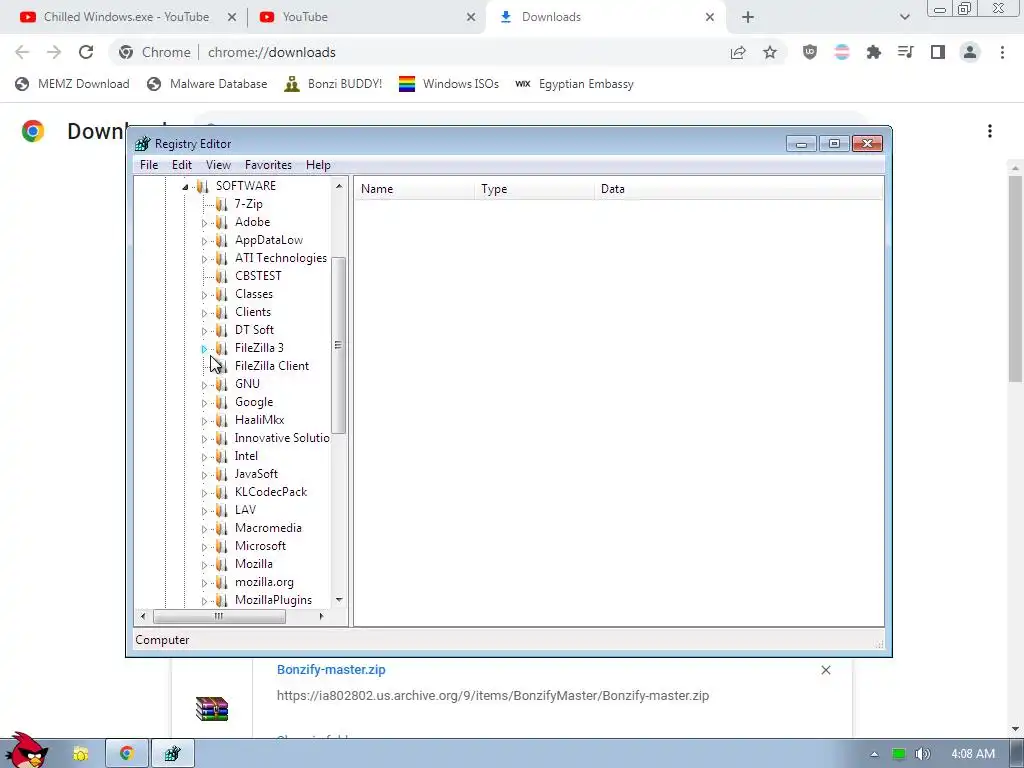Click the Registry Editor title bar icon
Viewport: 1024px width, 768px height.
[142, 144]
